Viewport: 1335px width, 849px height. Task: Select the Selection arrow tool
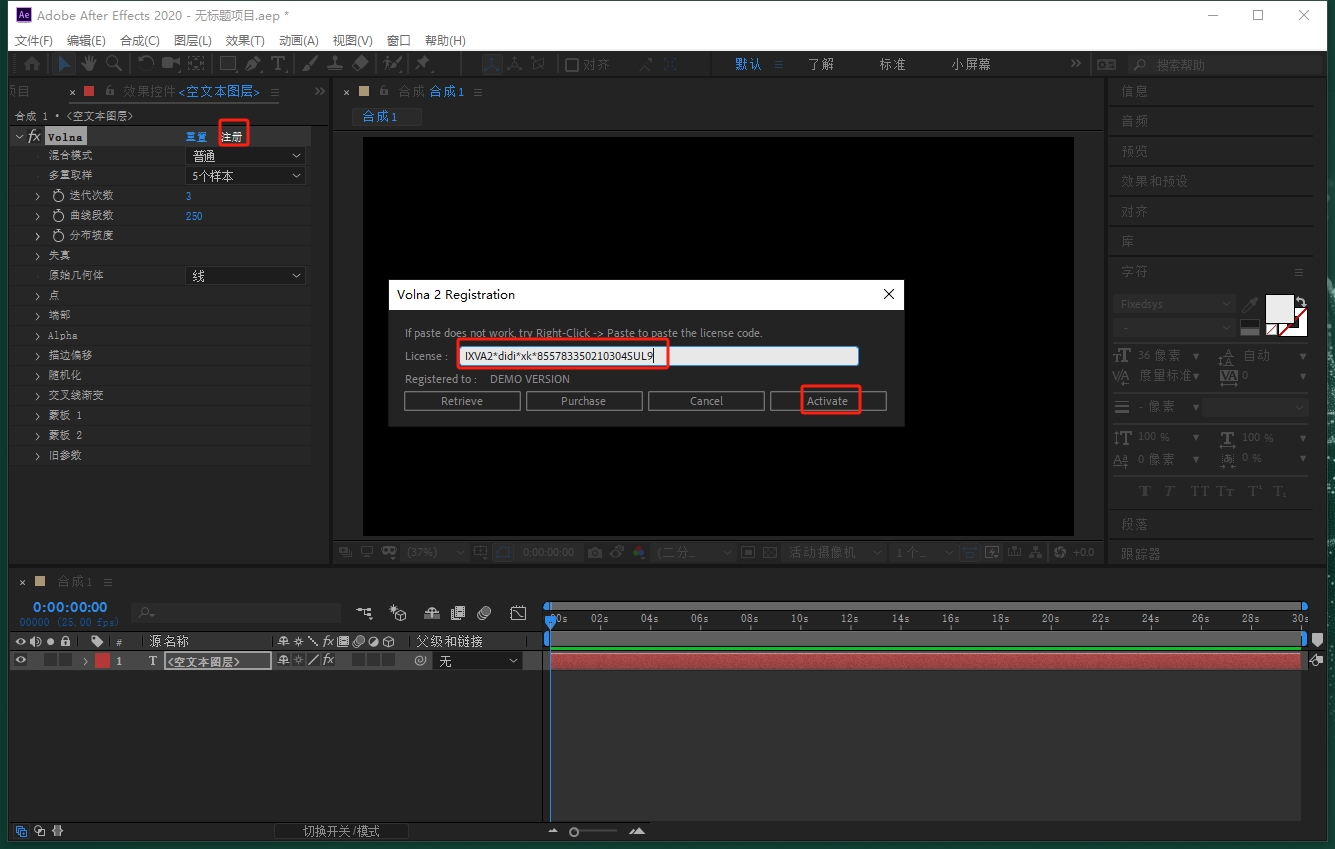point(64,64)
